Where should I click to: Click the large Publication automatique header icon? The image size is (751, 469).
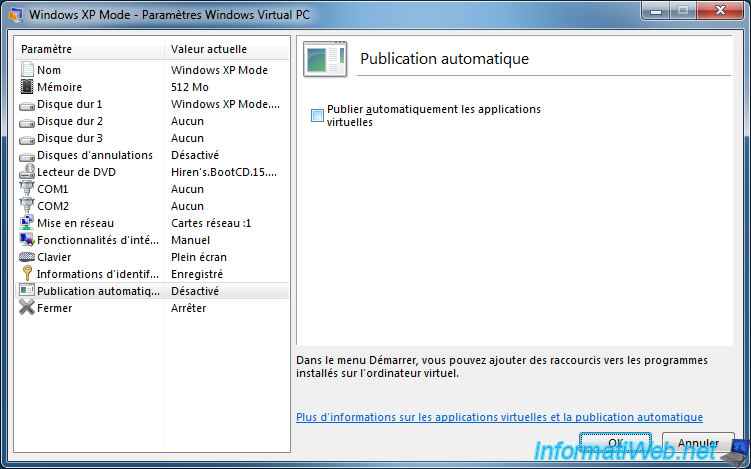pos(325,59)
